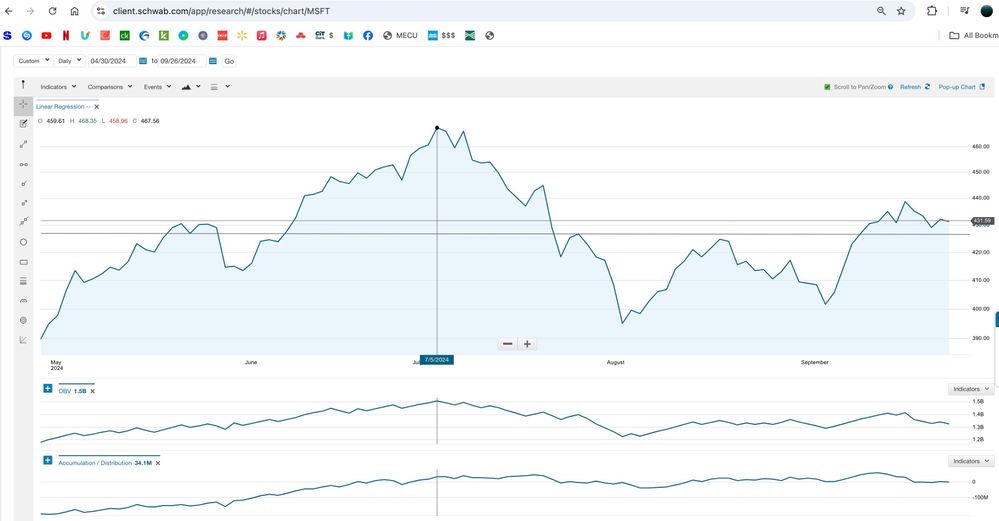This screenshot has width=999, height=521.
Task: Expand Accumulation / Distribution plus button
Action: click(48, 460)
